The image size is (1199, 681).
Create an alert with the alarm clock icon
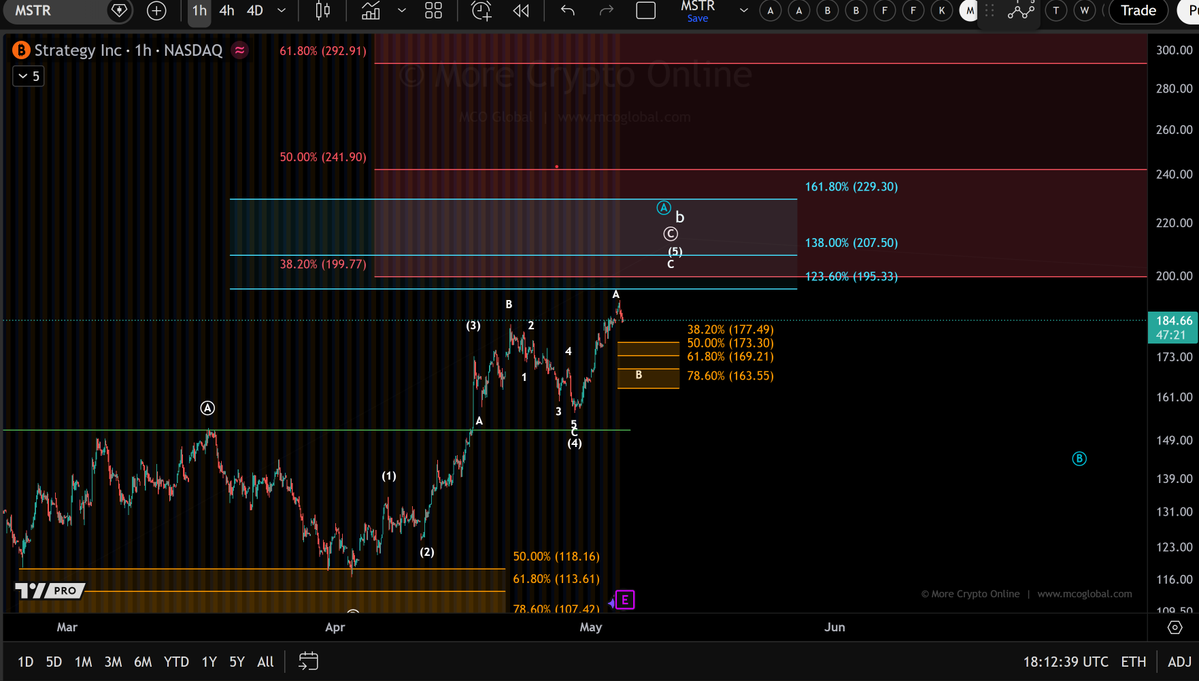(x=481, y=11)
